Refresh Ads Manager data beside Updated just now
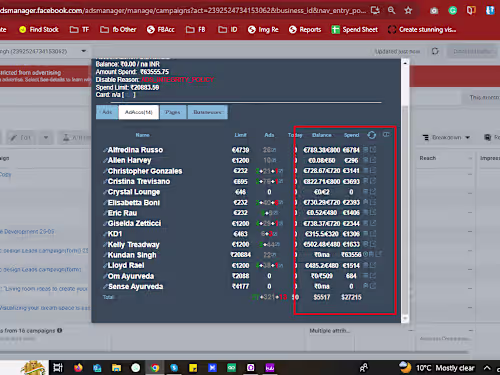The image size is (500, 375). [x=435, y=51]
